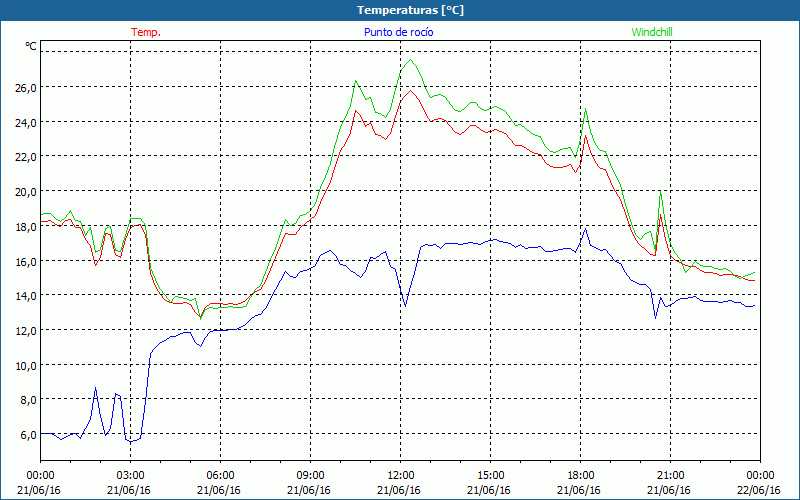
Task: Click the '15:00' time axis label
Action: pyautogui.click(x=490, y=475)
